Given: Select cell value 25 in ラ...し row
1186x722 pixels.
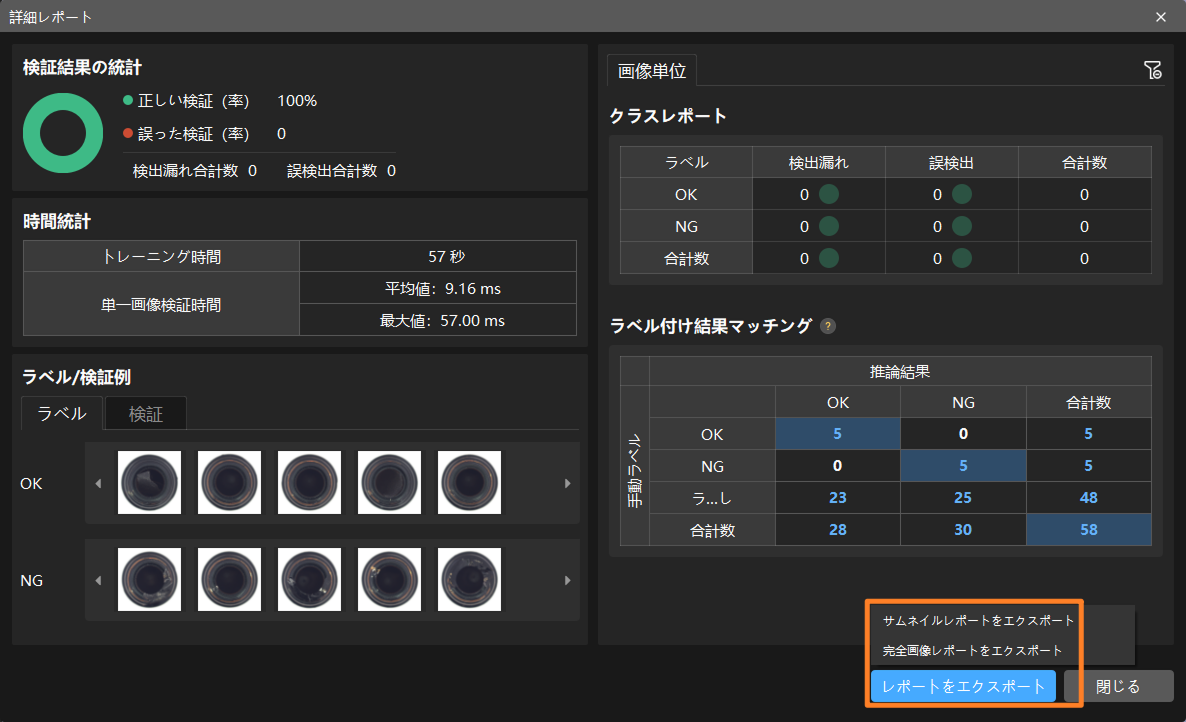Looking at the screenshot, I should [x=963, y=497].
